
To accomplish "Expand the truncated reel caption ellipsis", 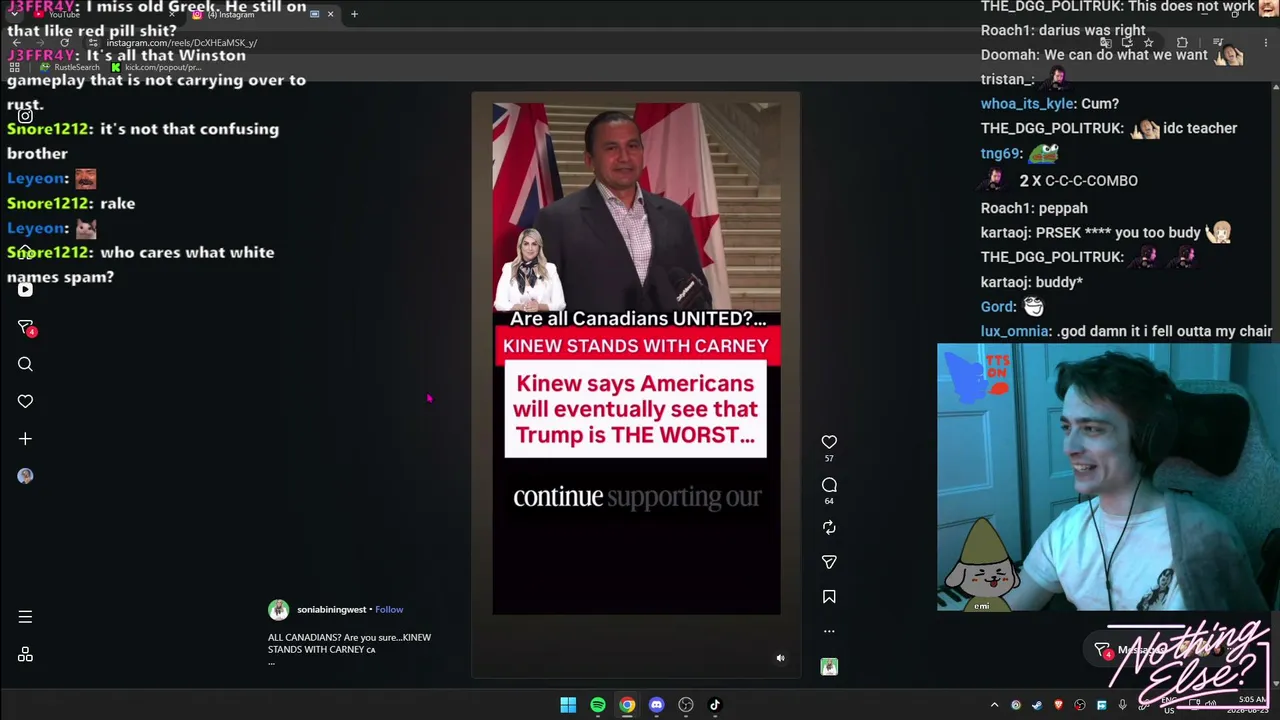I will [270, 663].
